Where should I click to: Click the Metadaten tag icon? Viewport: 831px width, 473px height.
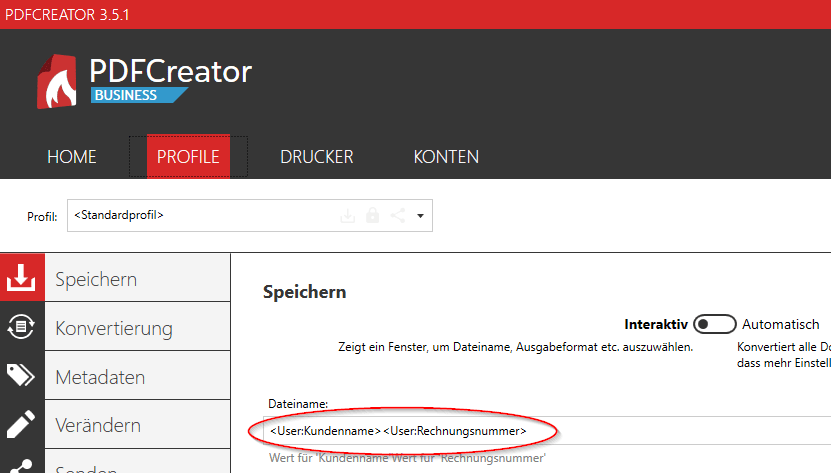tap(21, 375)
